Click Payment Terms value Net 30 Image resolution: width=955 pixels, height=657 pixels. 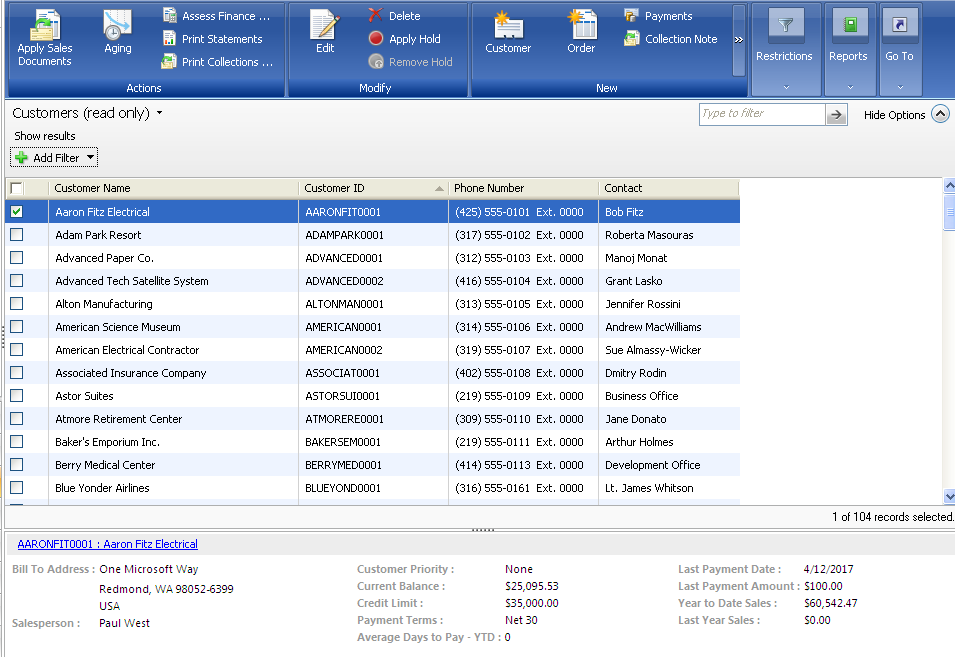click(x=521, y=620)
